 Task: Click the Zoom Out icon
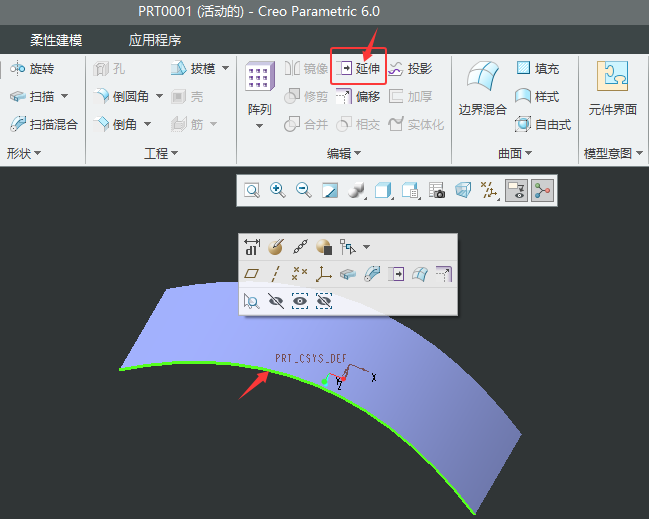(x=304, y=191)
